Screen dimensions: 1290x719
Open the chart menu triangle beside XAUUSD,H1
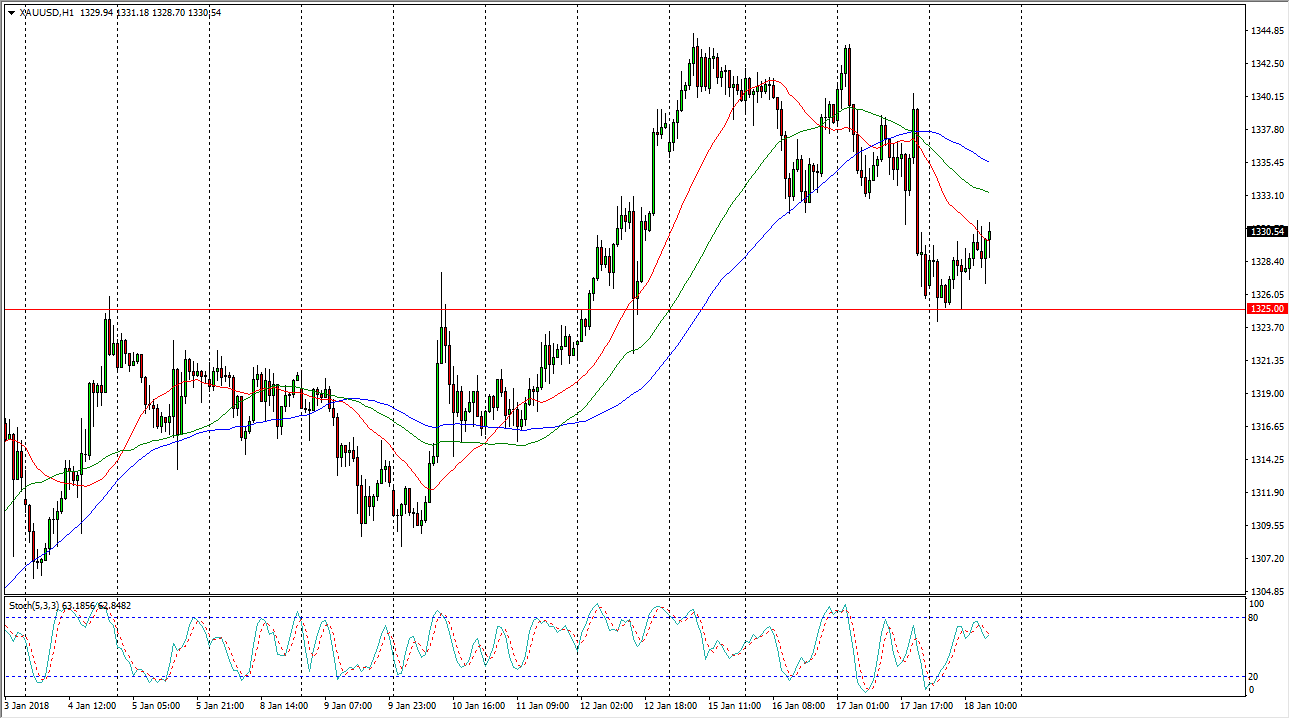pyautogui.click(x=11, y=13)
